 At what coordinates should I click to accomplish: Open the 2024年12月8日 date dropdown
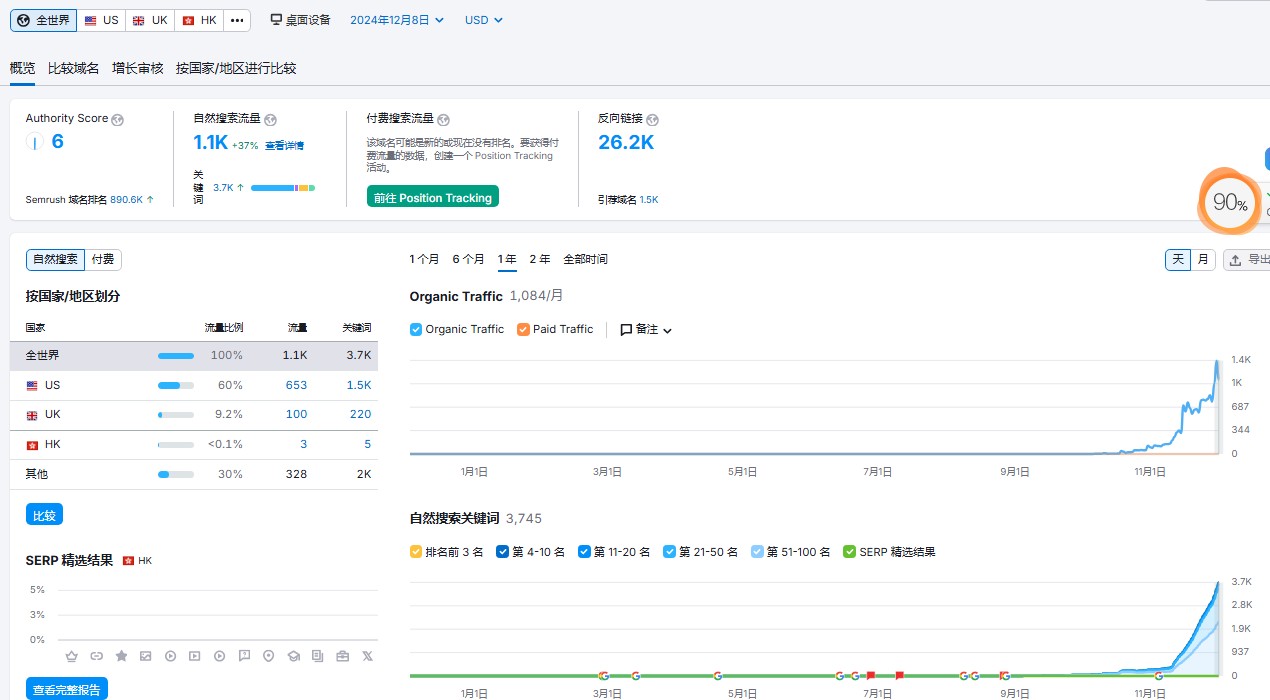pyautogui.click(x=397, y=20)
